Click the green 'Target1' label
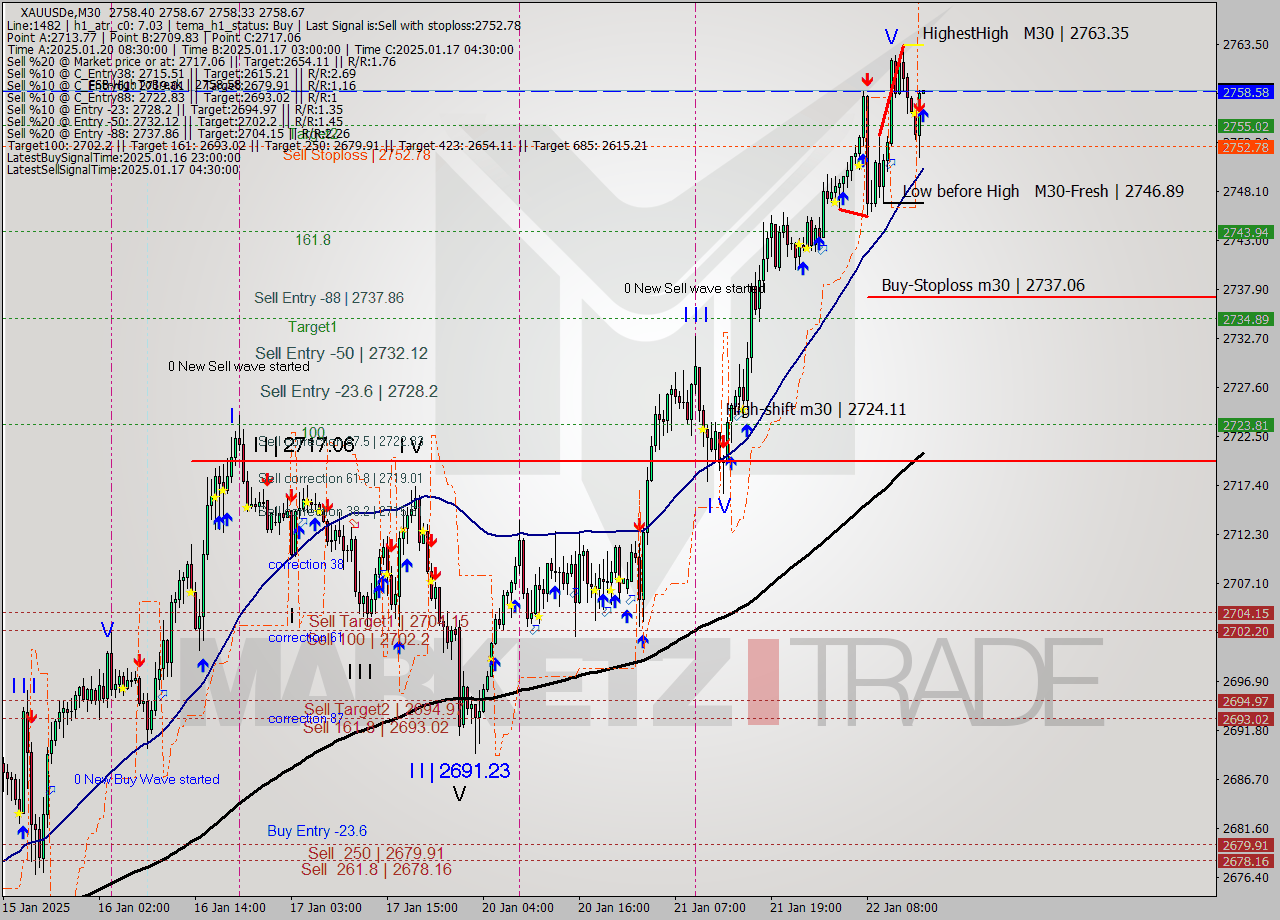Image resolution: width=1280 pixels, height=920 pixels. click(x=313, y=327)
